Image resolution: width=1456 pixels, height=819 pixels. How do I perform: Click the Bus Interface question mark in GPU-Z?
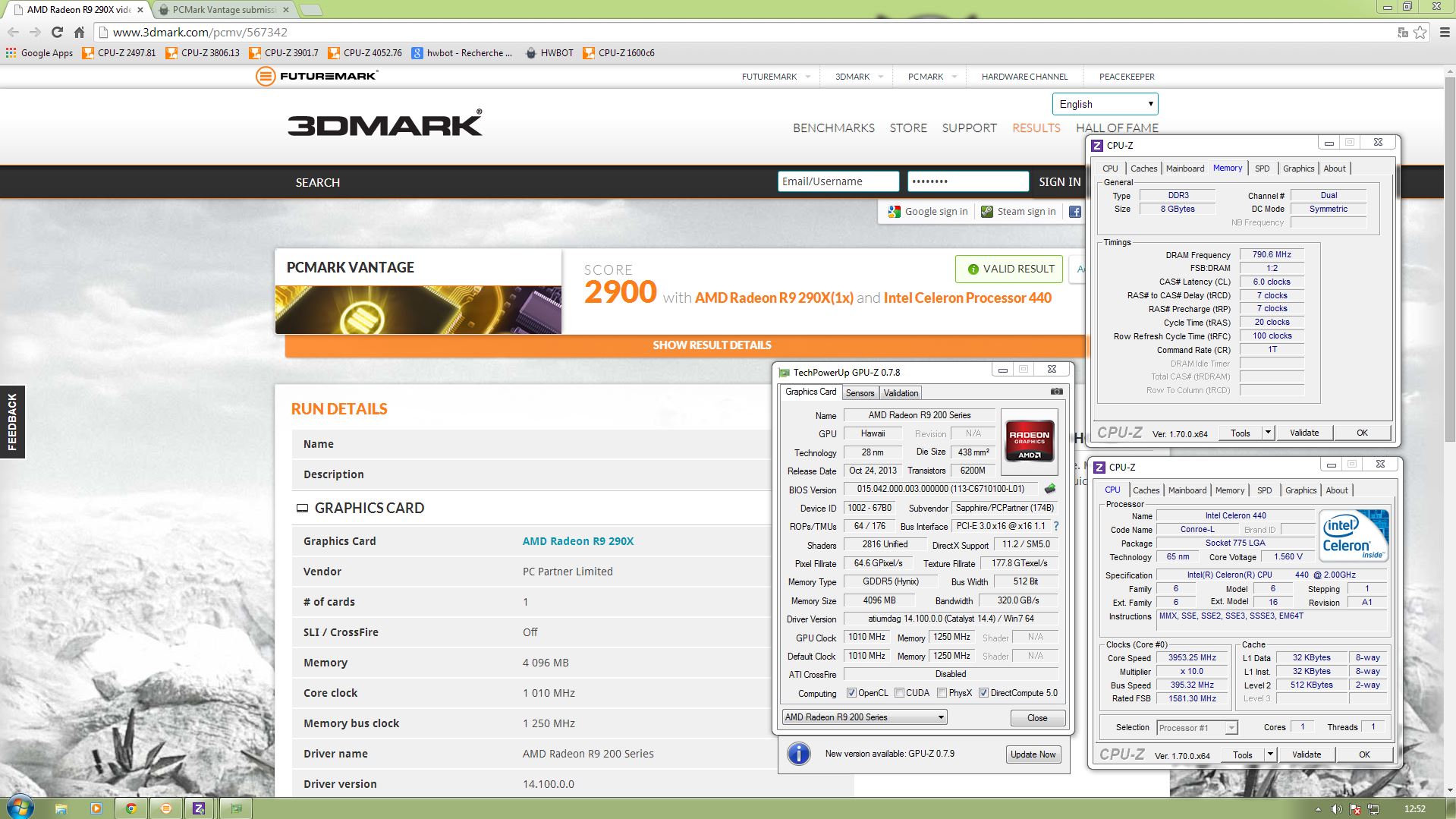1055,526
